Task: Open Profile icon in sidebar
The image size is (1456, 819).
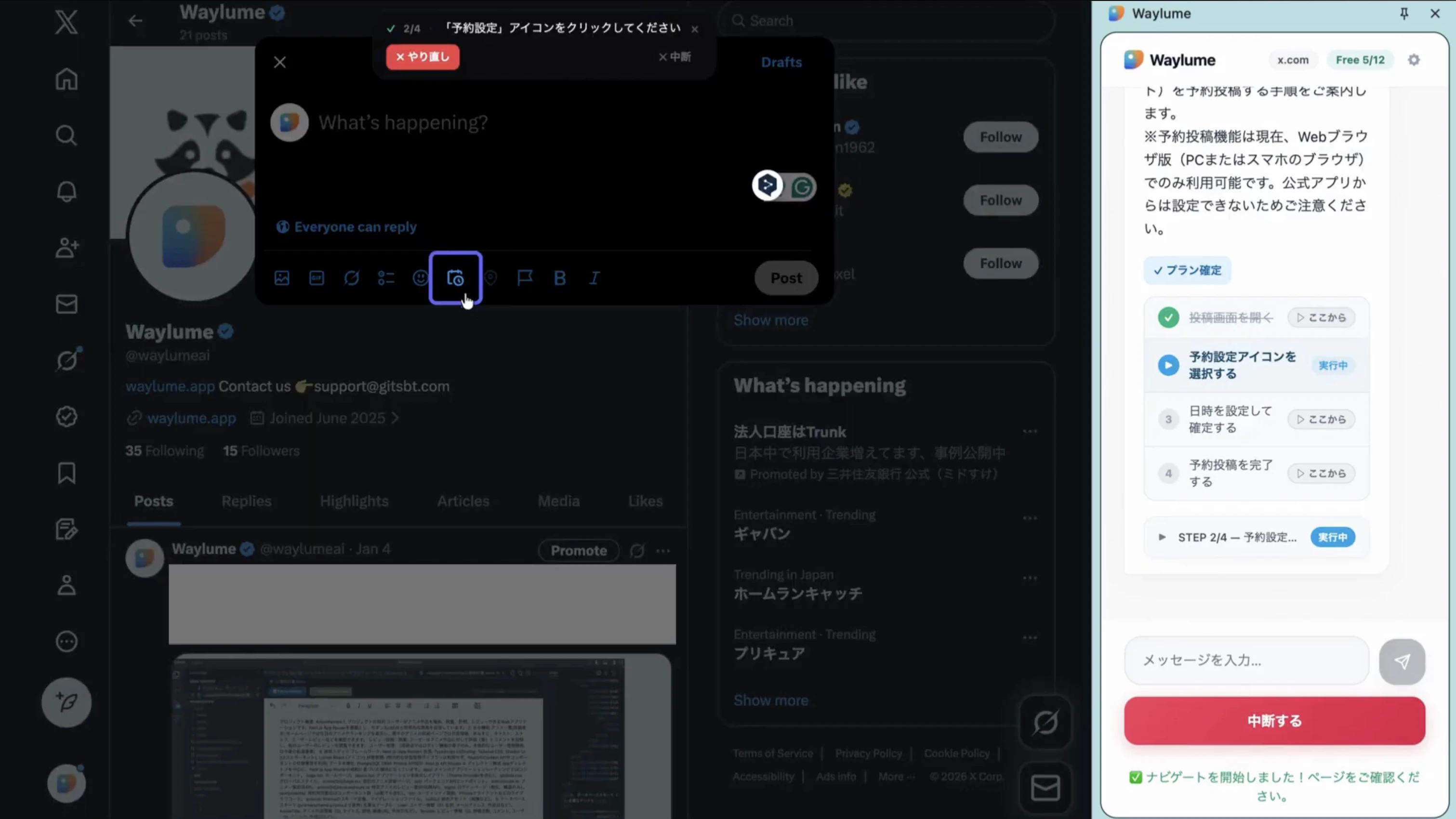Action: [66, 585]
